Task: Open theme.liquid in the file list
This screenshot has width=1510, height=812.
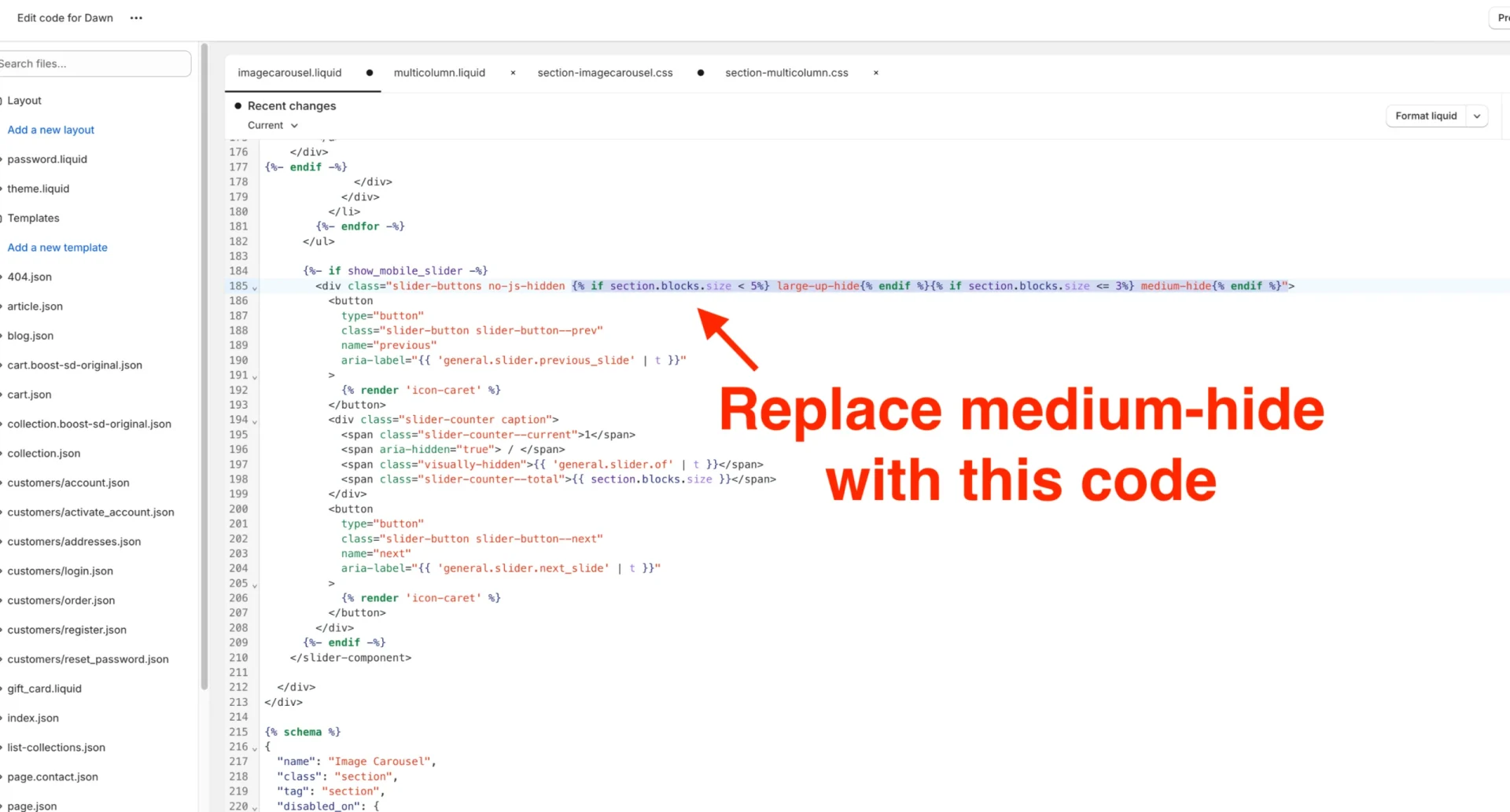Action: (39, 189)
